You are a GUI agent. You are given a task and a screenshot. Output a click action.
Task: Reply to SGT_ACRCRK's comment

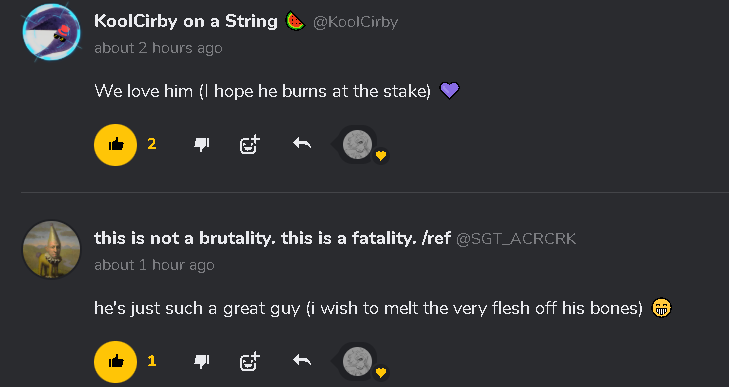tap(302, 360)
